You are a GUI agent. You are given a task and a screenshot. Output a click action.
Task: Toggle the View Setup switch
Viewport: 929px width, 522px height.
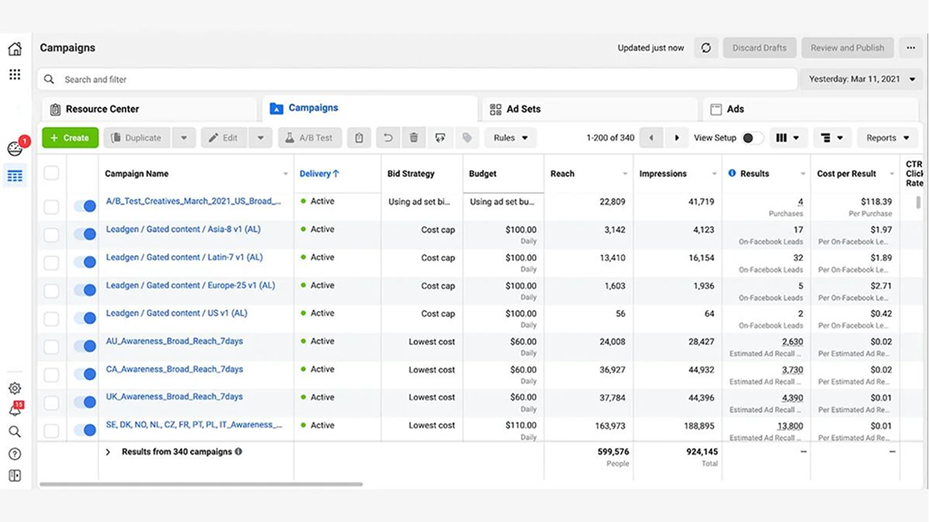point(752,138)
